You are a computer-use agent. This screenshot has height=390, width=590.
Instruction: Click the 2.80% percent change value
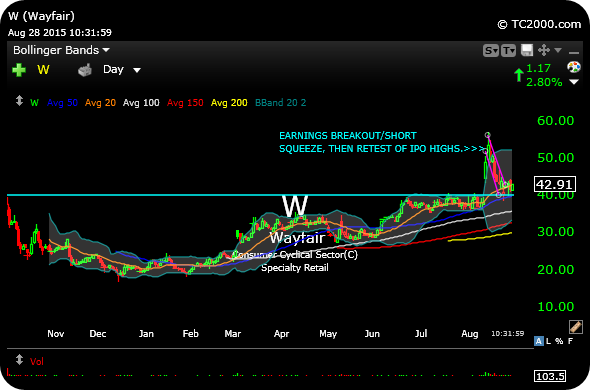click(x=544, y=82)
